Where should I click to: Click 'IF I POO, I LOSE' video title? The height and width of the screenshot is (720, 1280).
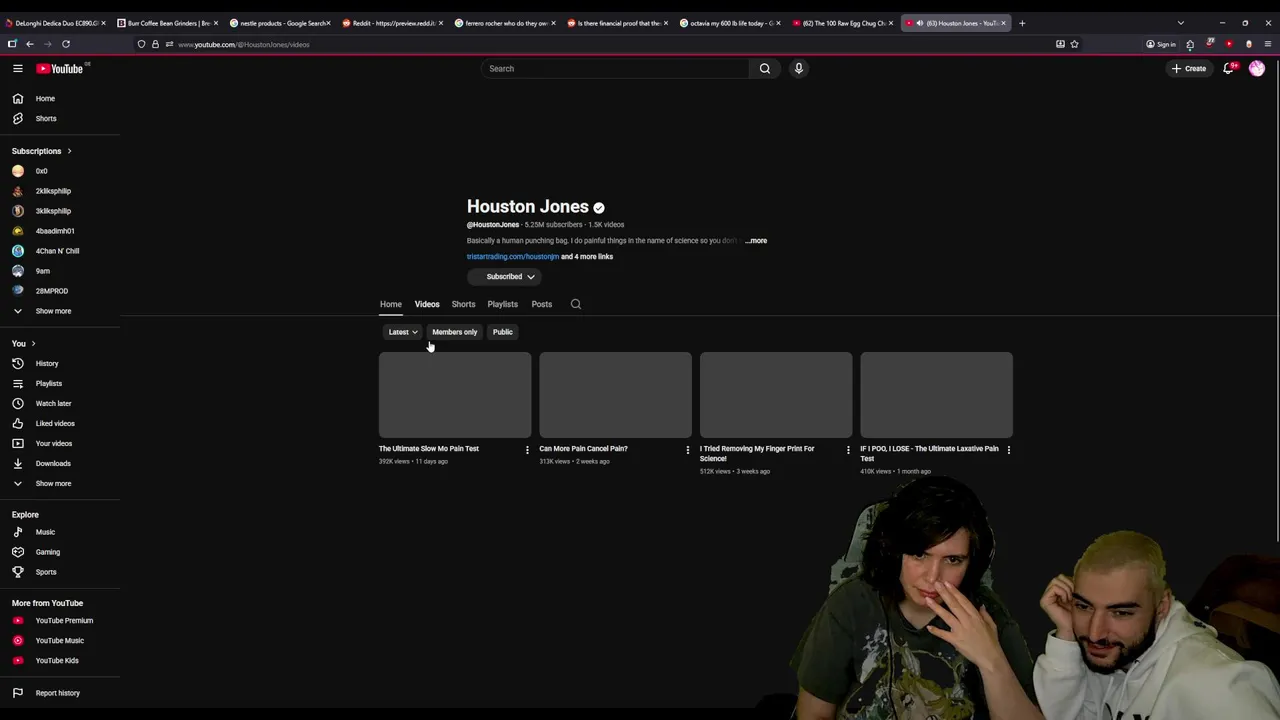(x=929, y=453)
